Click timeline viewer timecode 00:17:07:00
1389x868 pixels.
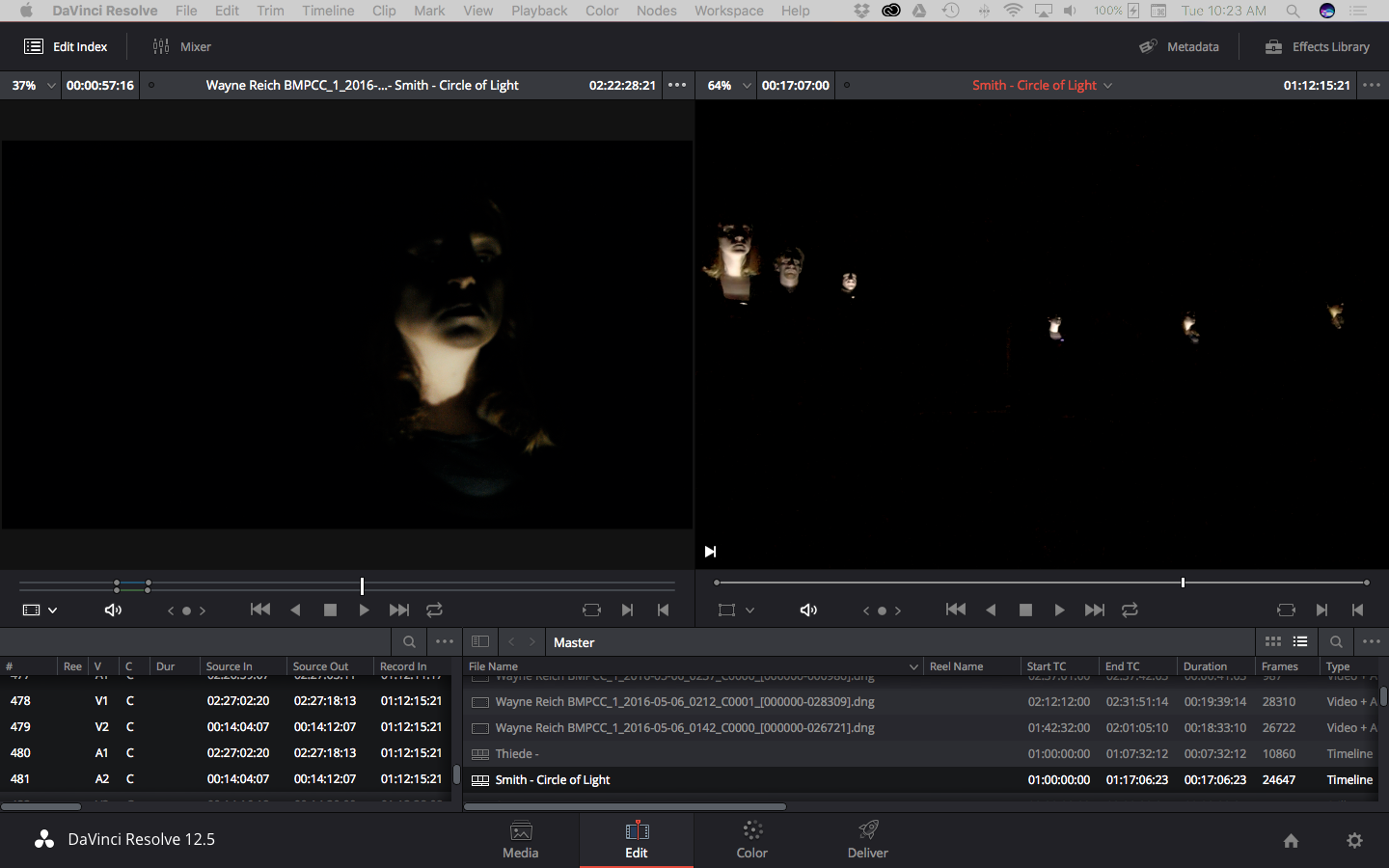796,85
